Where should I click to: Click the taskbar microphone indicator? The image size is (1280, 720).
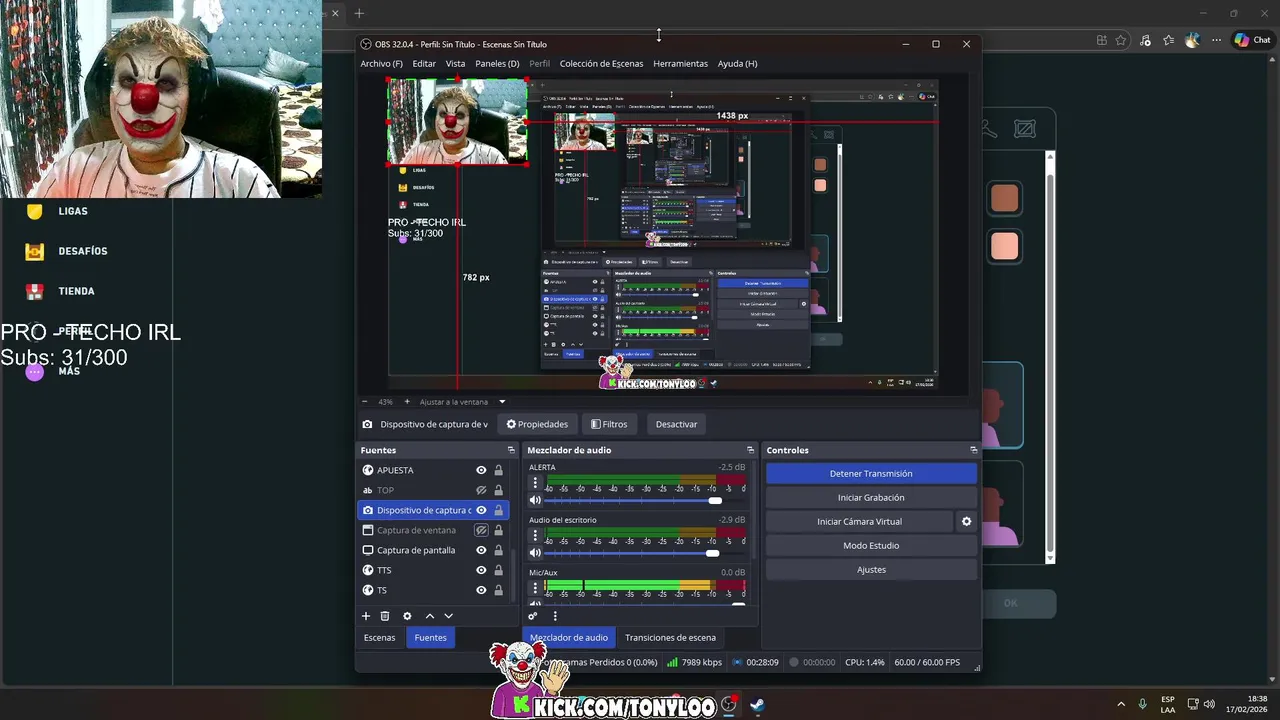[1143, 704]
